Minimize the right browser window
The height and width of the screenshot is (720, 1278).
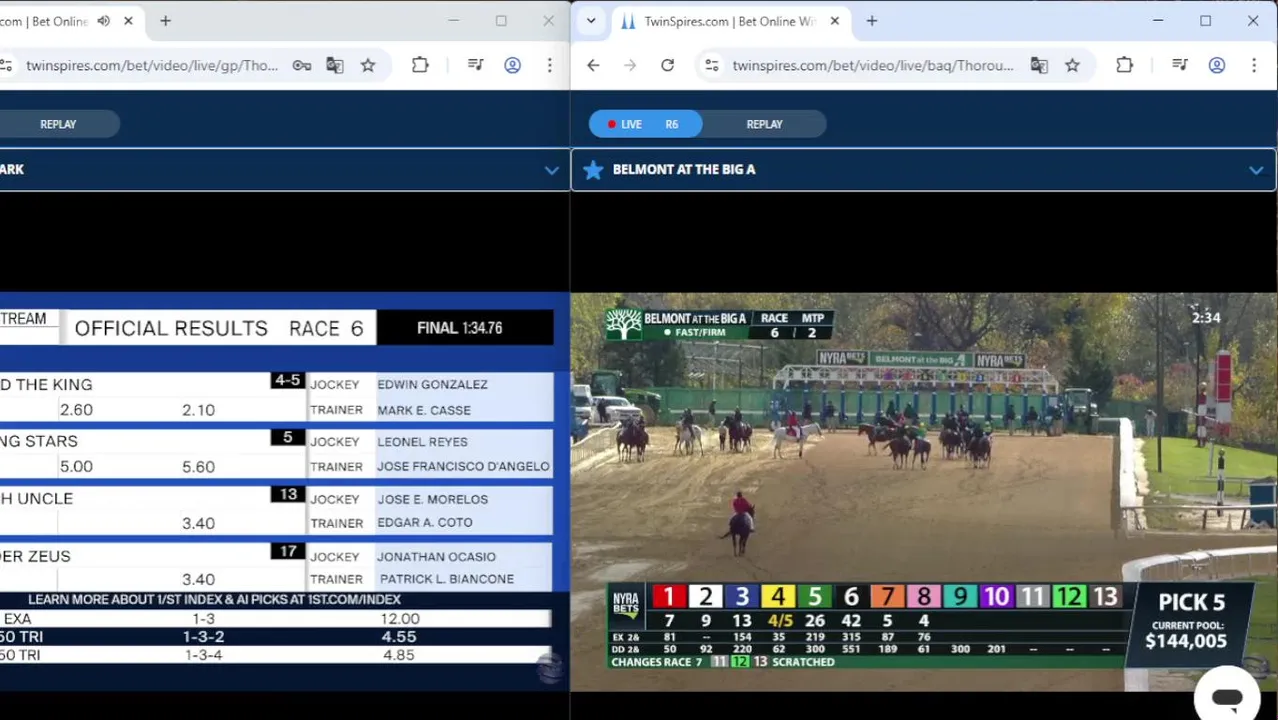pos(1158,21)
